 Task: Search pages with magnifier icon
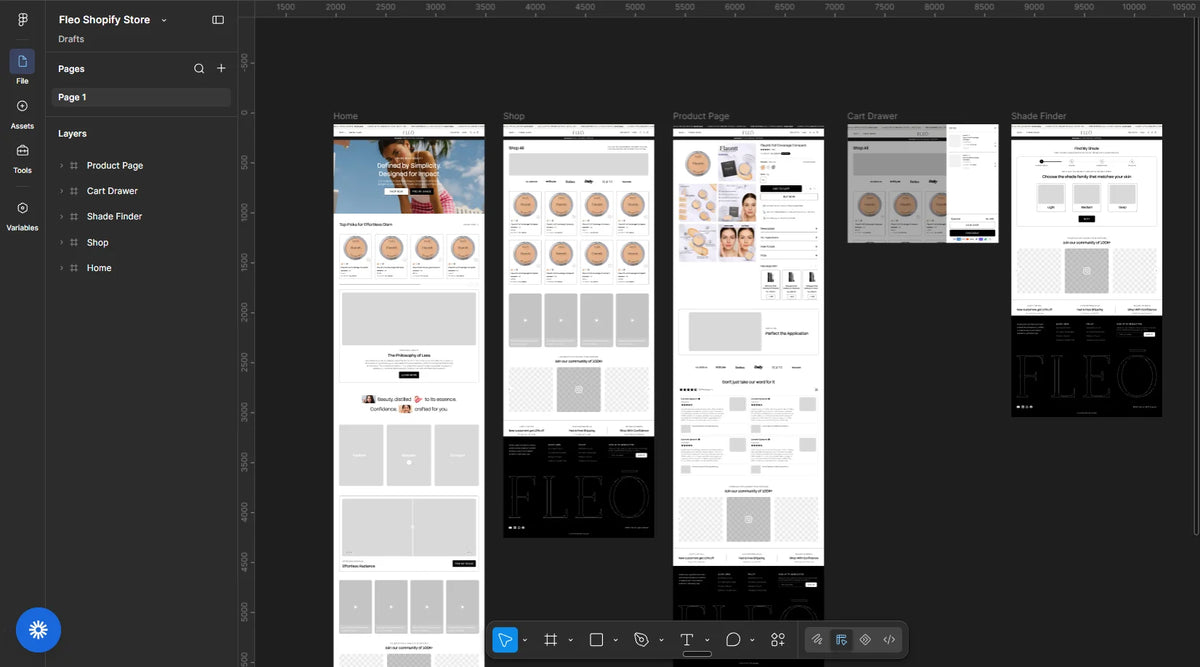(x=199, y=68)
